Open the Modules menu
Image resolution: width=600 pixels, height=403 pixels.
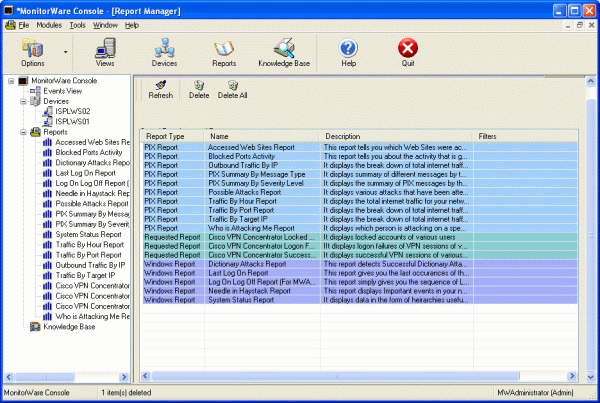[x=48, y=24]
